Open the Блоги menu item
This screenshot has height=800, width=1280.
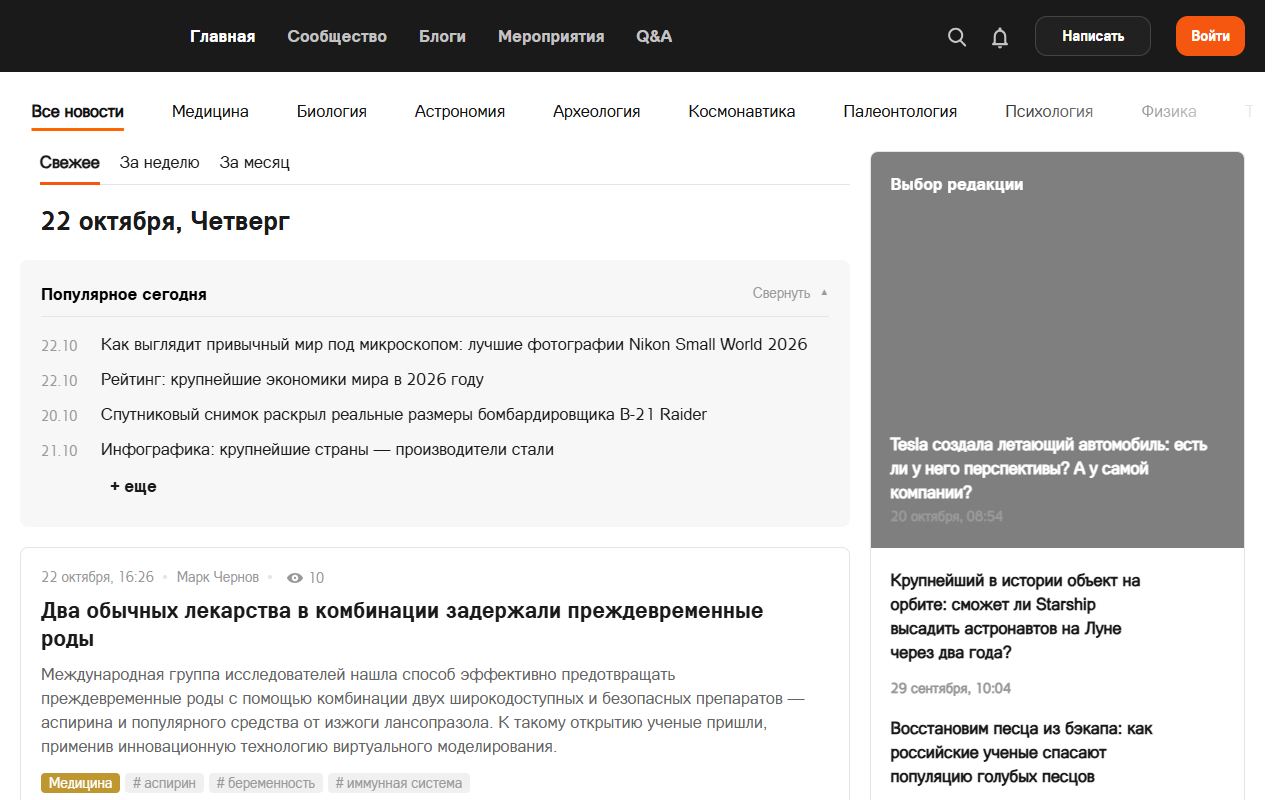pos(442,36)
